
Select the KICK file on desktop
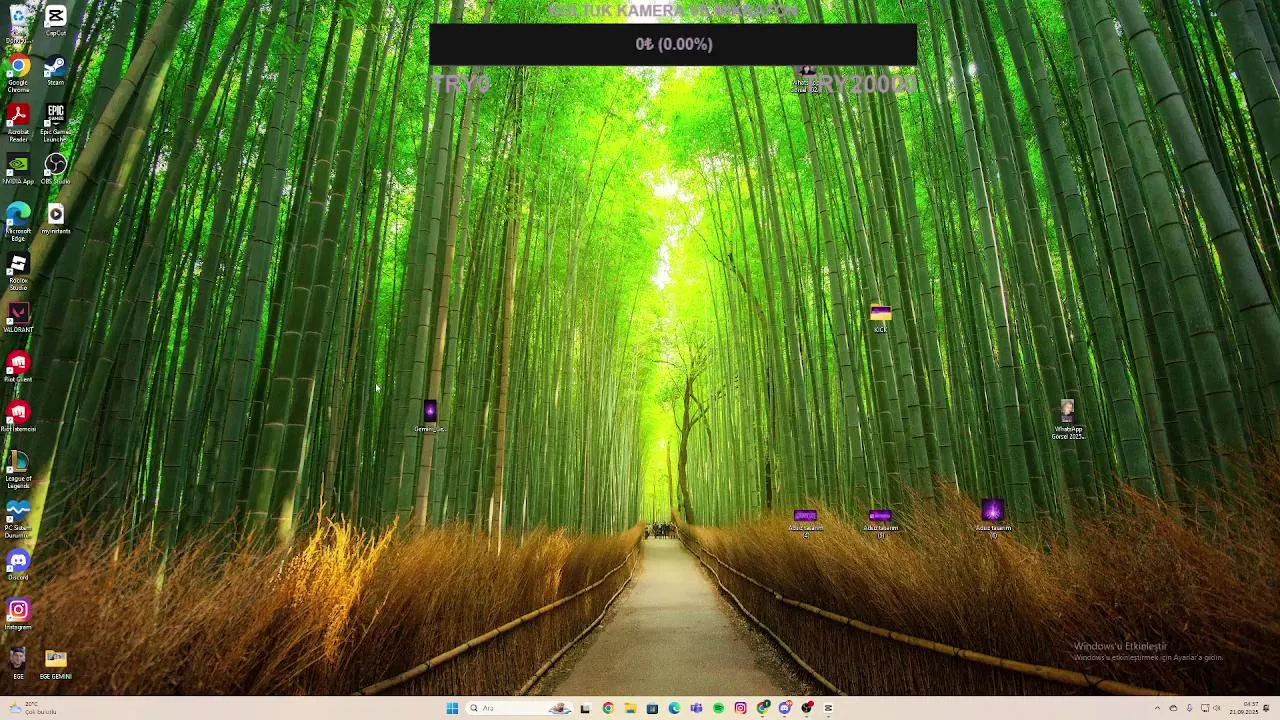tap(880, 319)
